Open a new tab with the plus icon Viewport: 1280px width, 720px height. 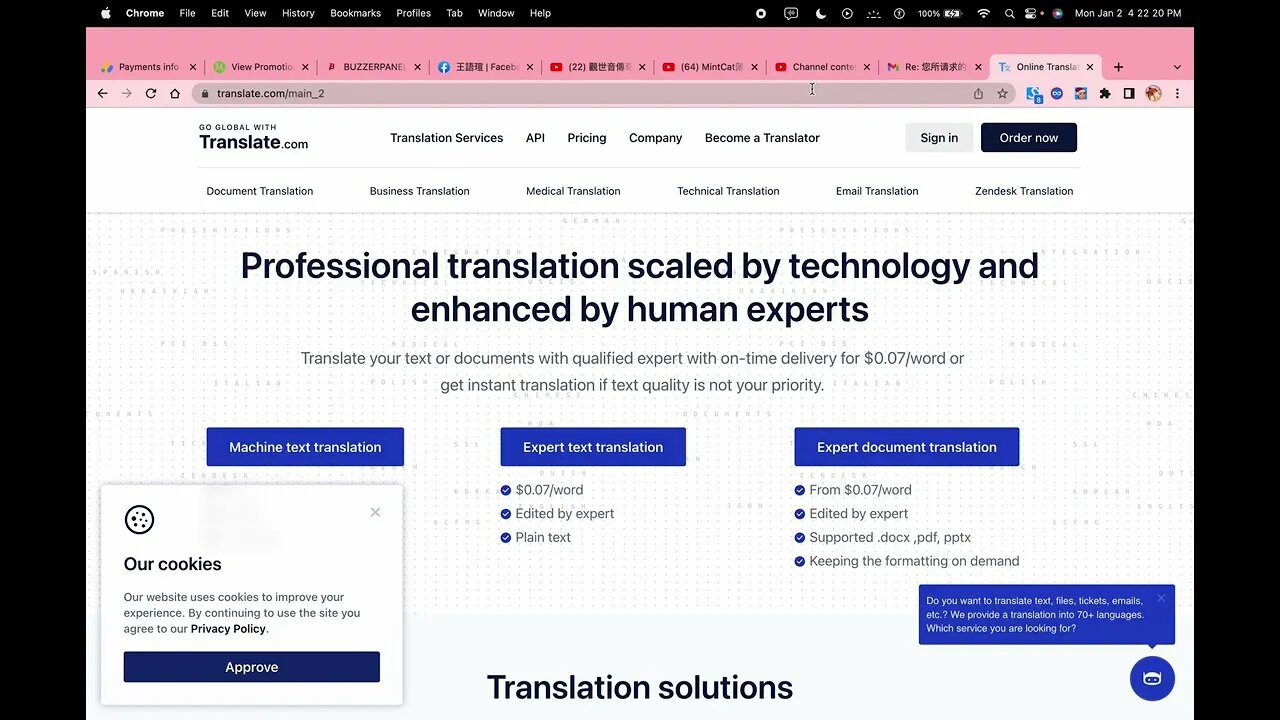point(1118,67)
